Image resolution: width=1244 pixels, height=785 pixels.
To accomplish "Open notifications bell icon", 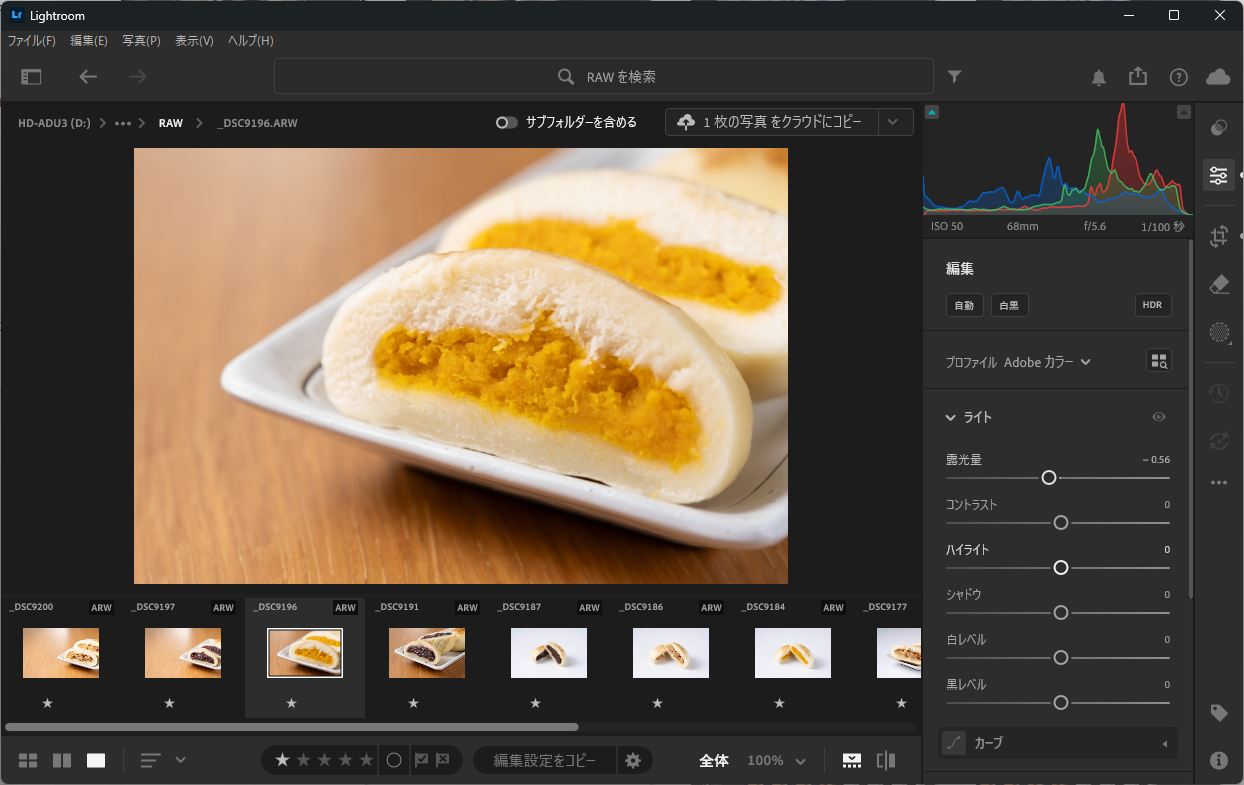I will pos(1098,77).
